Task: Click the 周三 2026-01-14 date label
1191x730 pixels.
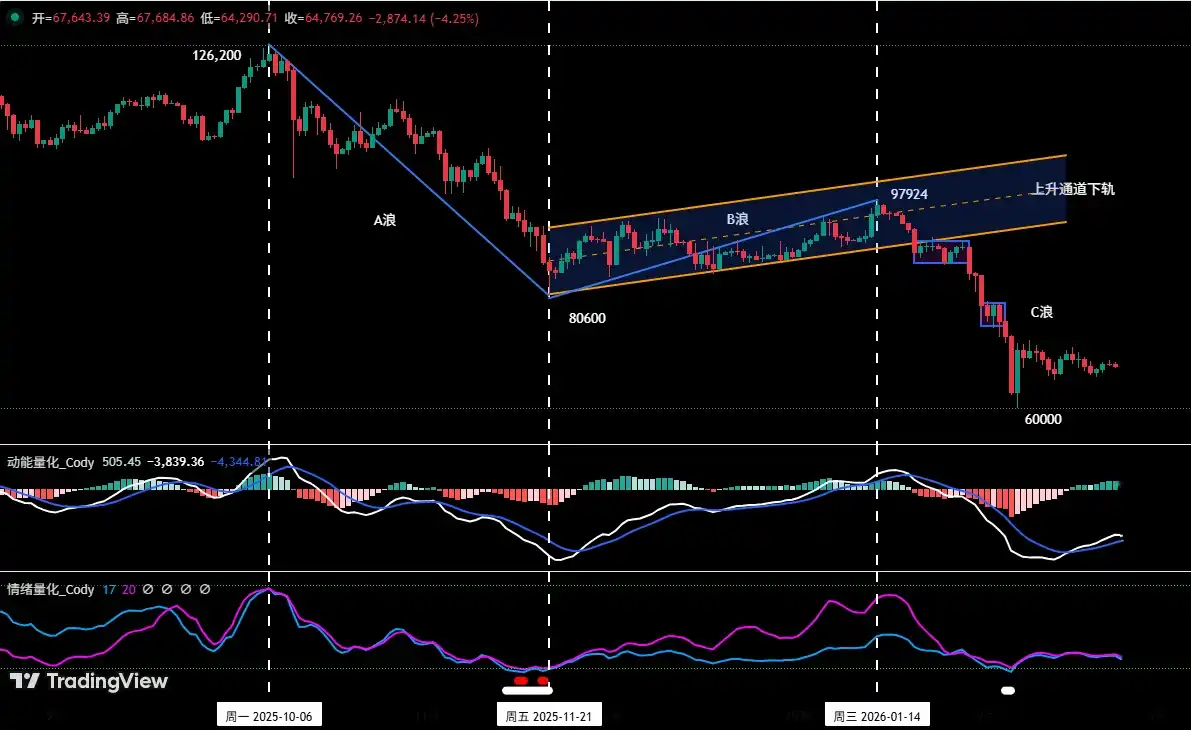Action: [x=877, y=716]
